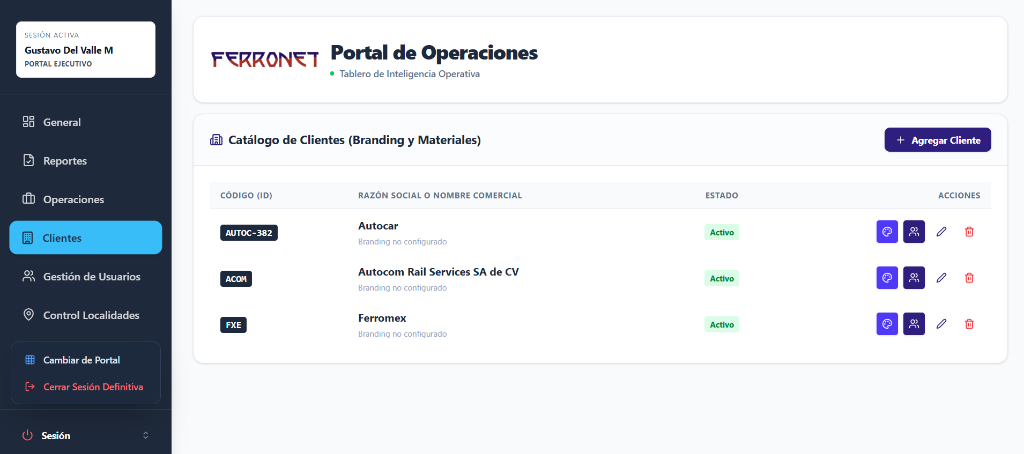Viewport: 1024px width, 454px height.
Task: Open users icon for Autocar row
Action: click(914, 232)
